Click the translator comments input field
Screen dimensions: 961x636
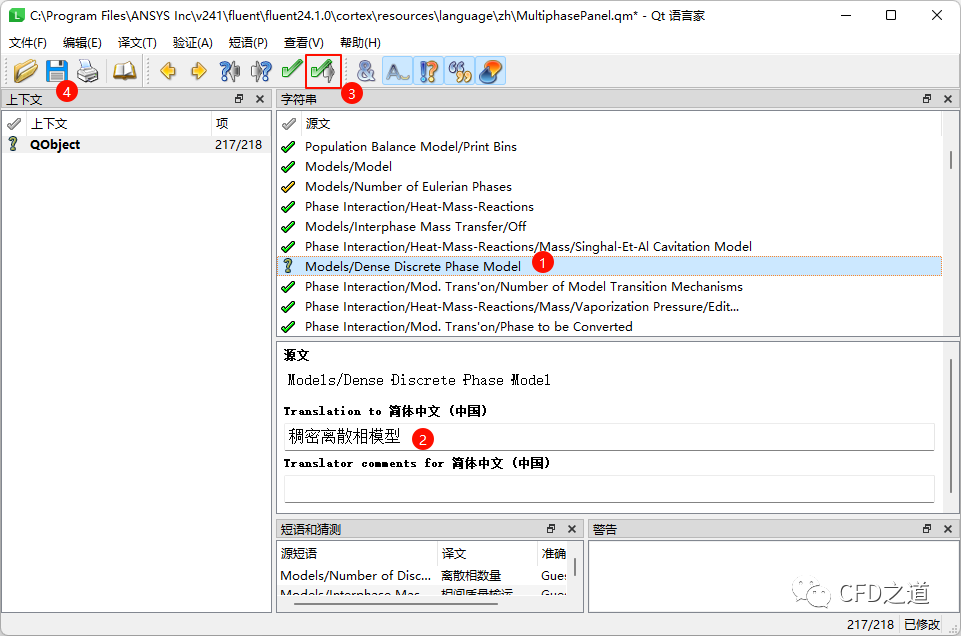(x=609, y=489)
